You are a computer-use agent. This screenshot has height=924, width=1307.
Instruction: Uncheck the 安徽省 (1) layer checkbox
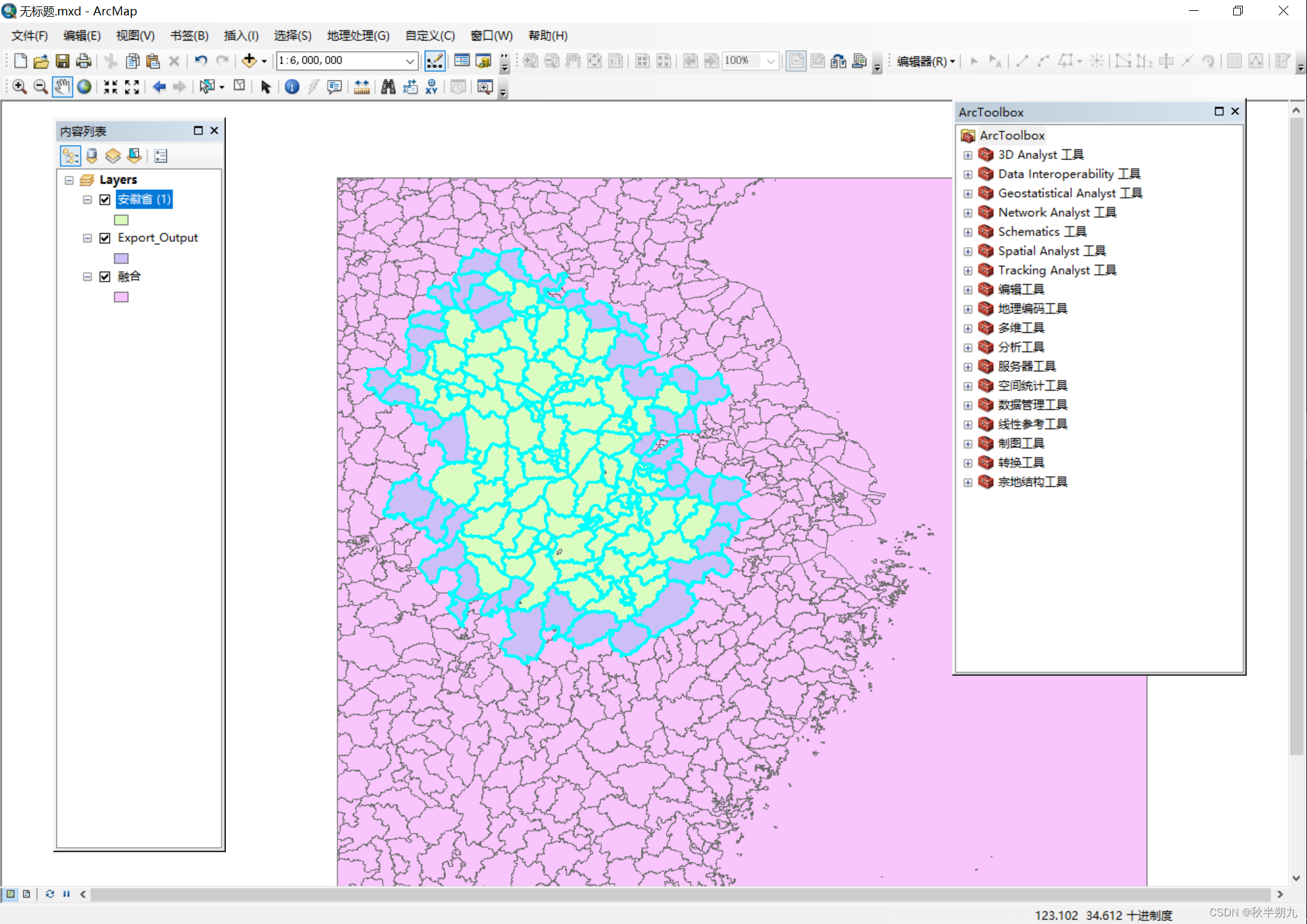click(105, 200)
